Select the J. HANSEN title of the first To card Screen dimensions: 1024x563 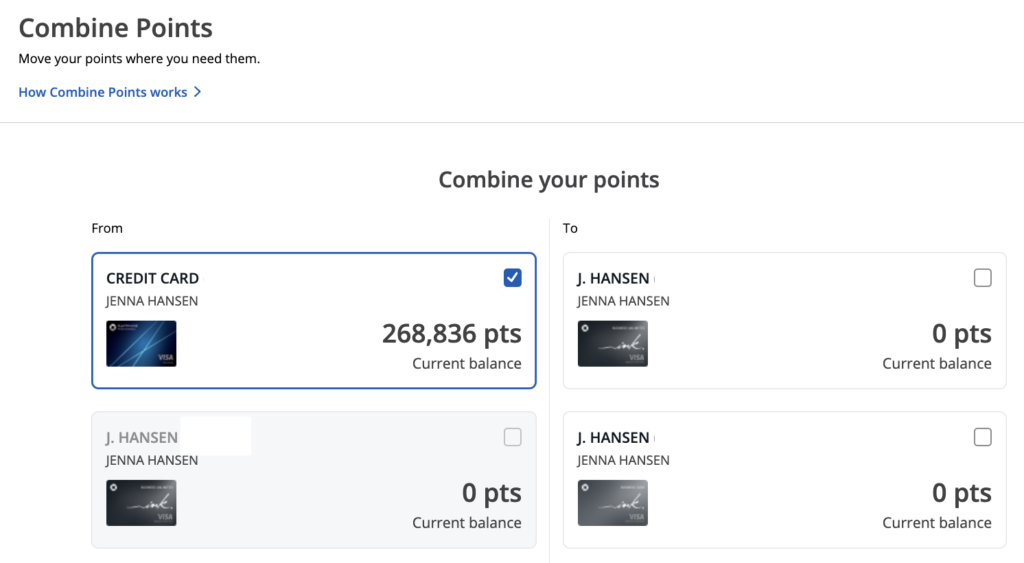(613, 278)
